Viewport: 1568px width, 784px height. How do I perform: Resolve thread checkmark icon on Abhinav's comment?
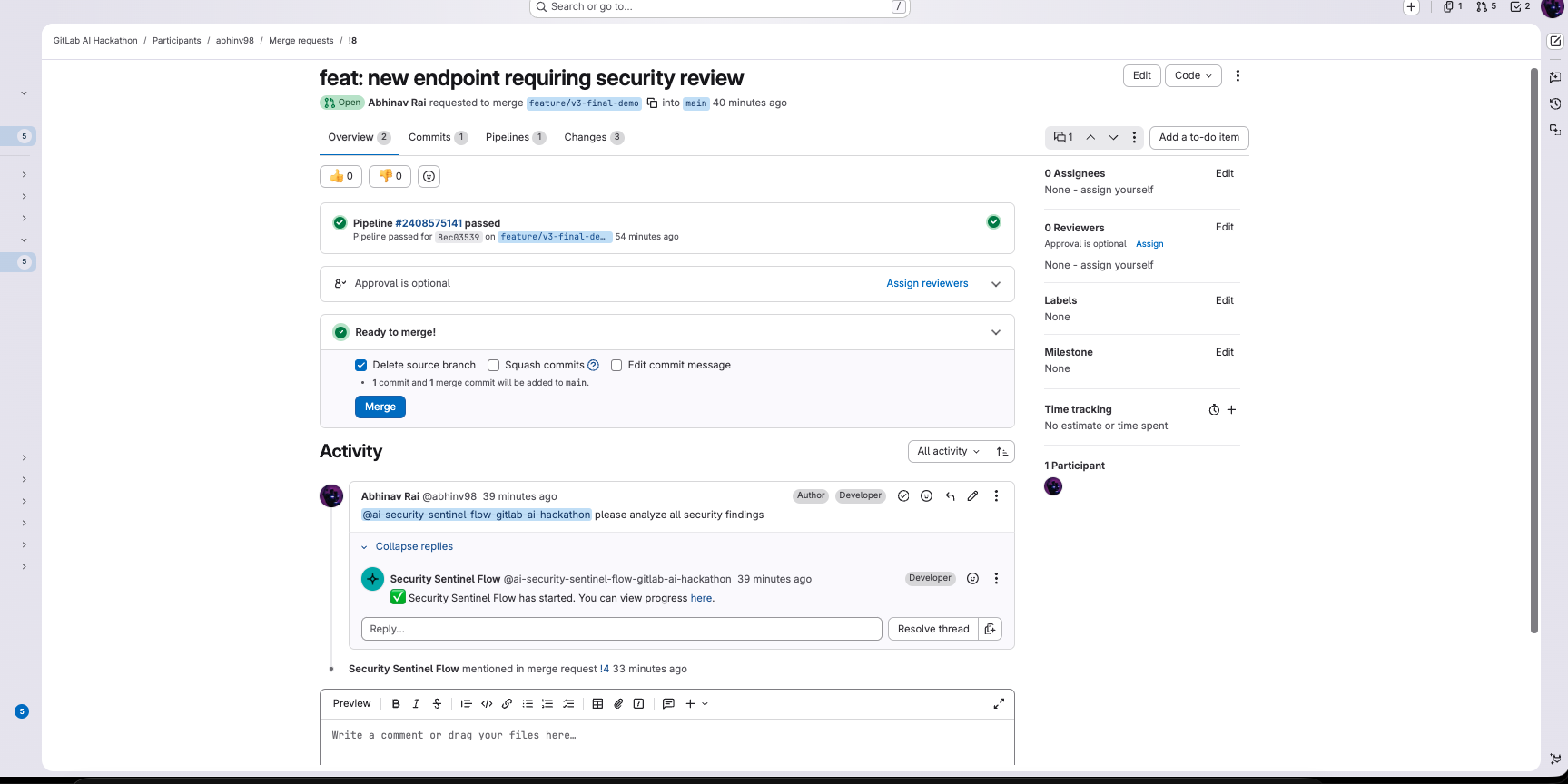[x=903, y=495]
